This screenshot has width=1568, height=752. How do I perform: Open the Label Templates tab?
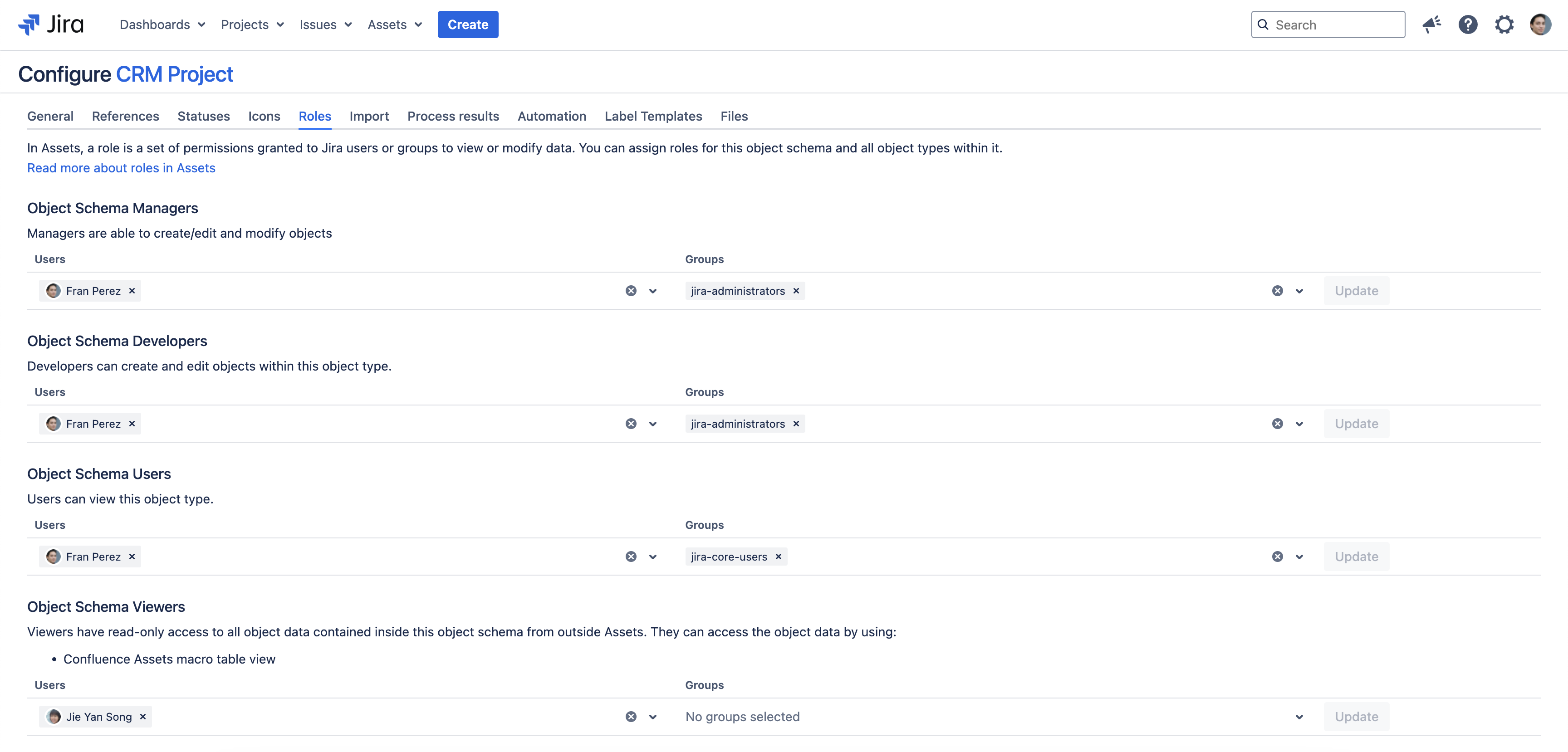tap(653, 116)
